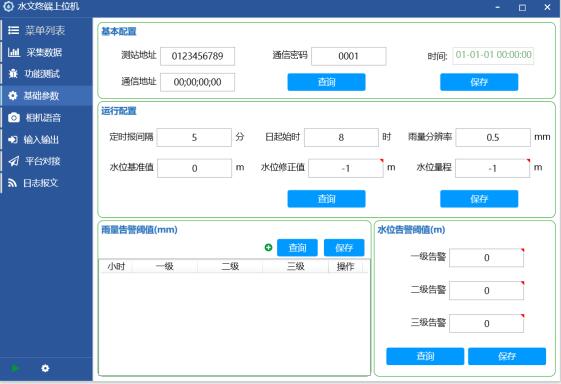Click 保存 button in 基本配置
561x384 pixels.
pos(479,82)
